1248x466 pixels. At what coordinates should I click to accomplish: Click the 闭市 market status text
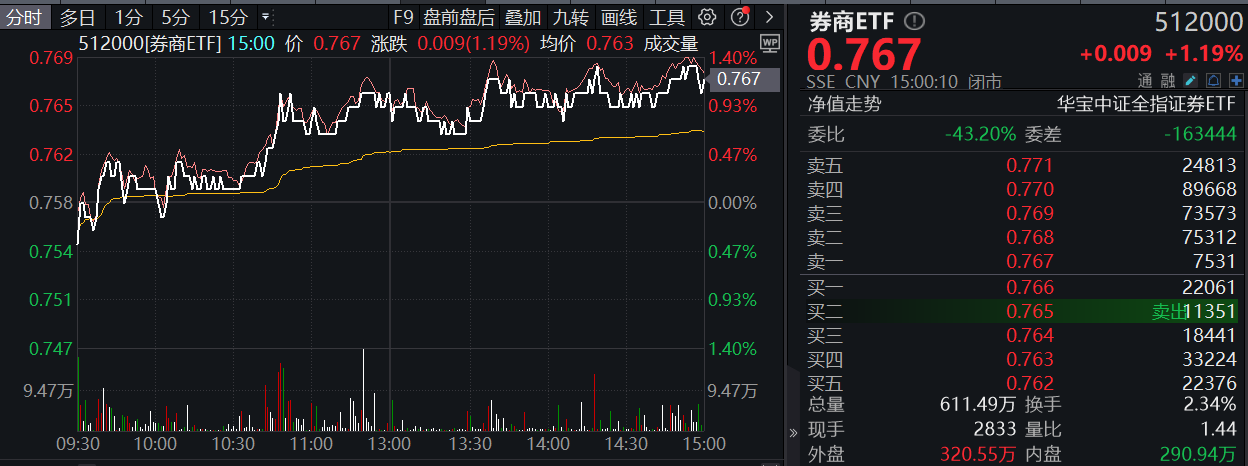pyautogui.click(x=986, y=82)
